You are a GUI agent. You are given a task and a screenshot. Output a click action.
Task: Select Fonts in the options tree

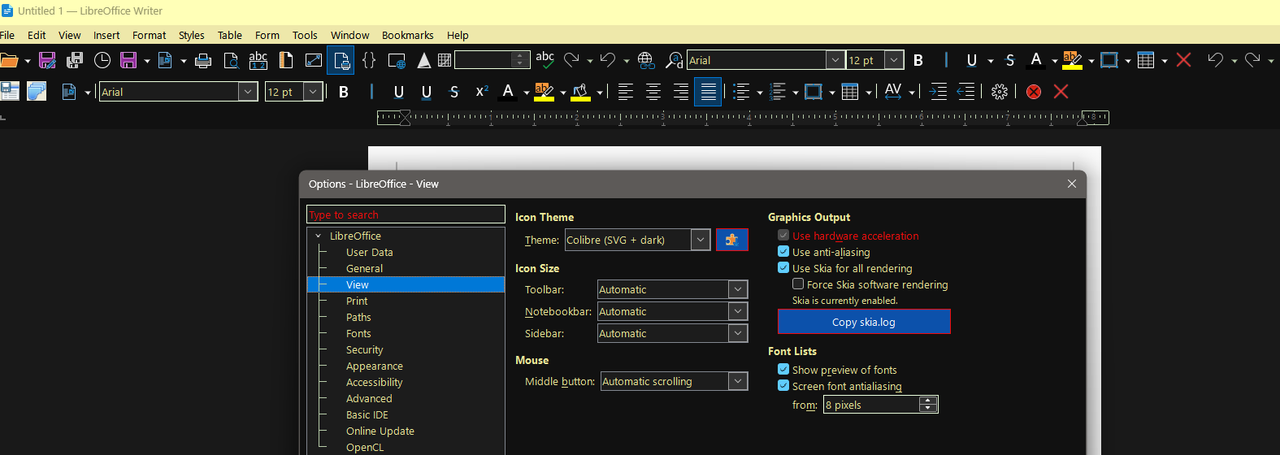358,333
